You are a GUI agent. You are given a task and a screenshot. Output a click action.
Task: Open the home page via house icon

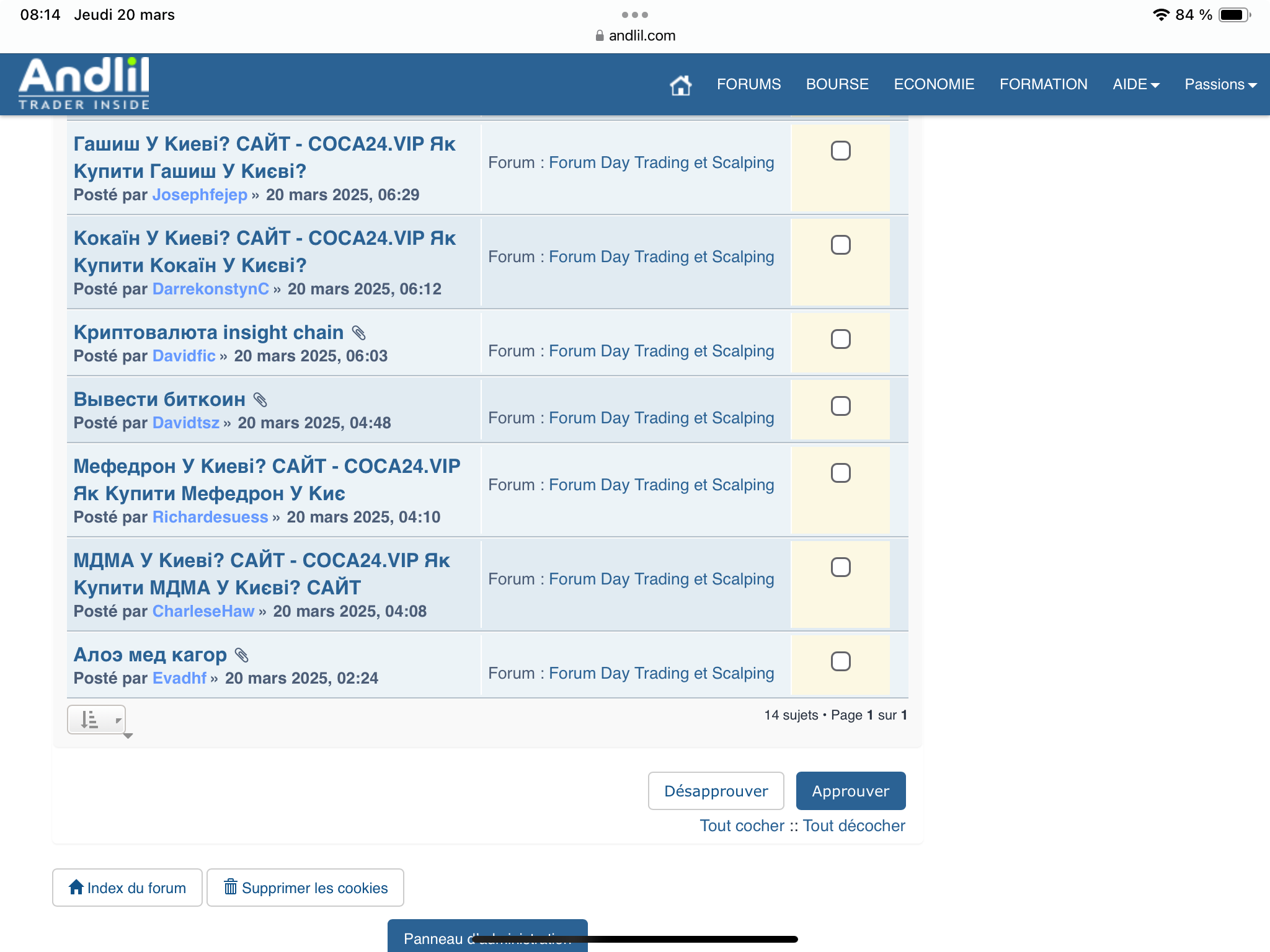pyautogui.click(x=680, y=85)
